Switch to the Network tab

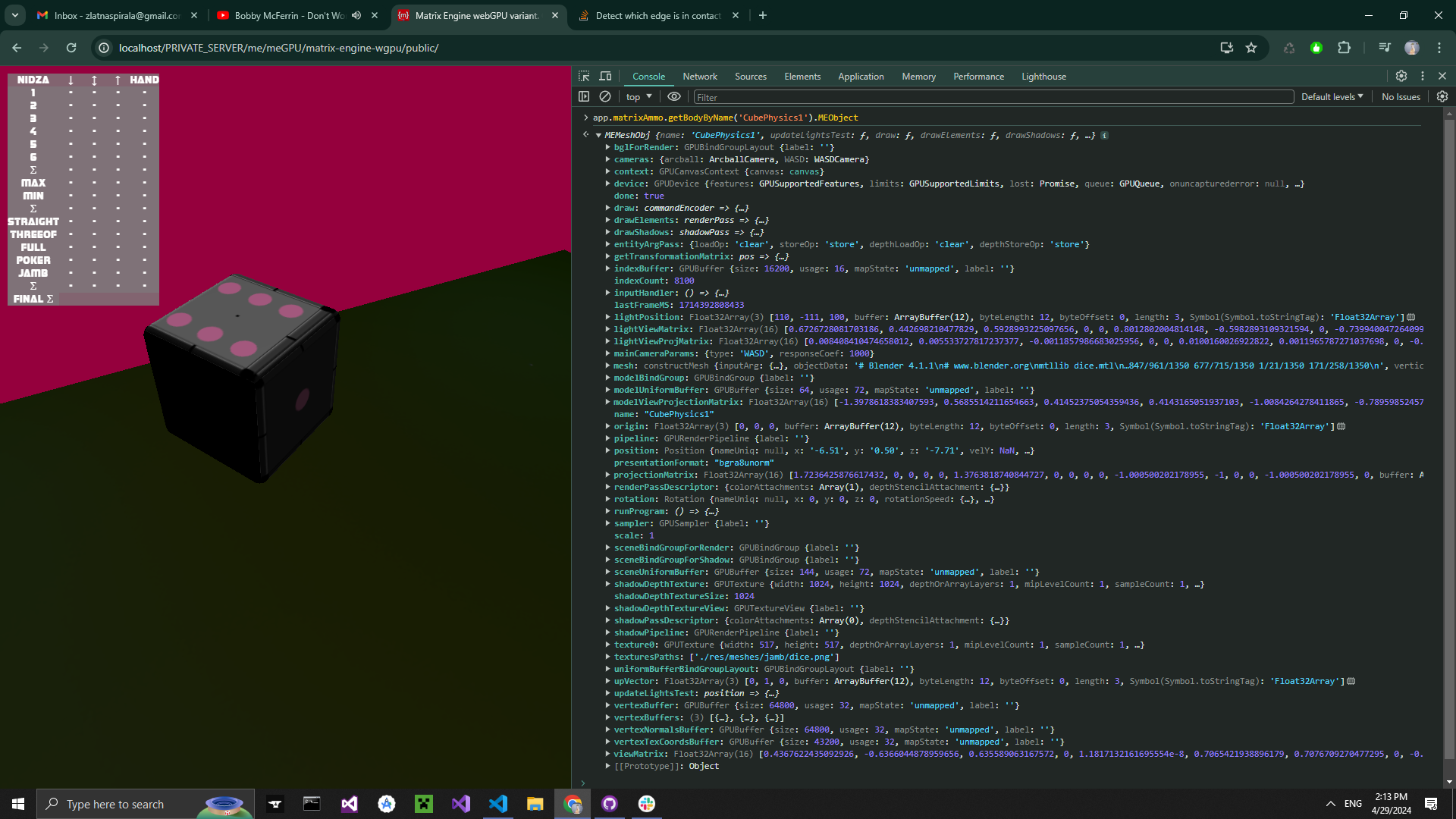699,77
